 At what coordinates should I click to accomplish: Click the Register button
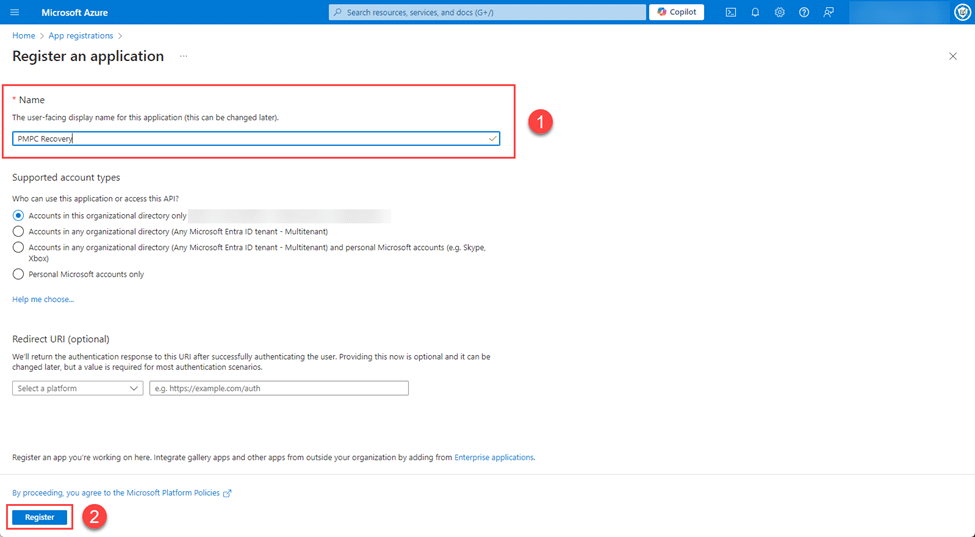click(40, 517)
